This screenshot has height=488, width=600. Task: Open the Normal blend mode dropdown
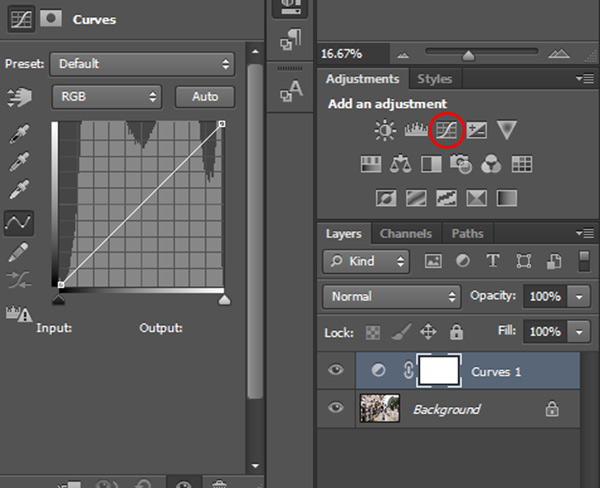pos(392,296)
